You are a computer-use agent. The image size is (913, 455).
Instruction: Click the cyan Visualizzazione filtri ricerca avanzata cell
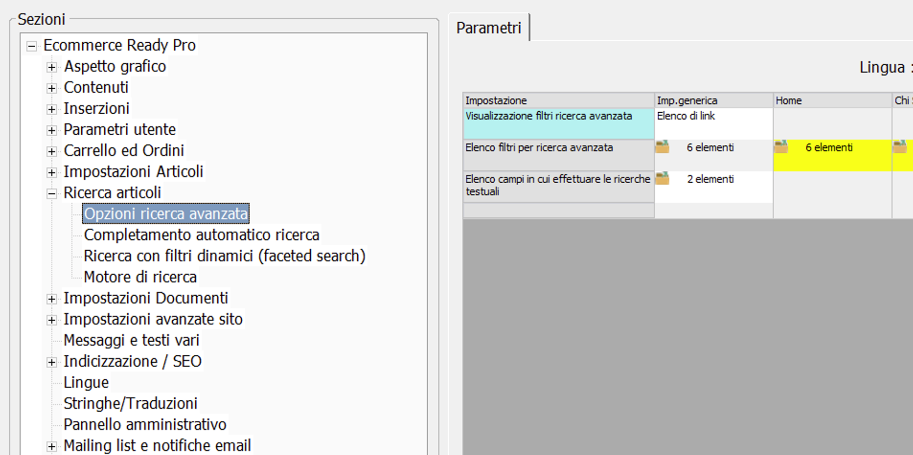coord(558,123)
